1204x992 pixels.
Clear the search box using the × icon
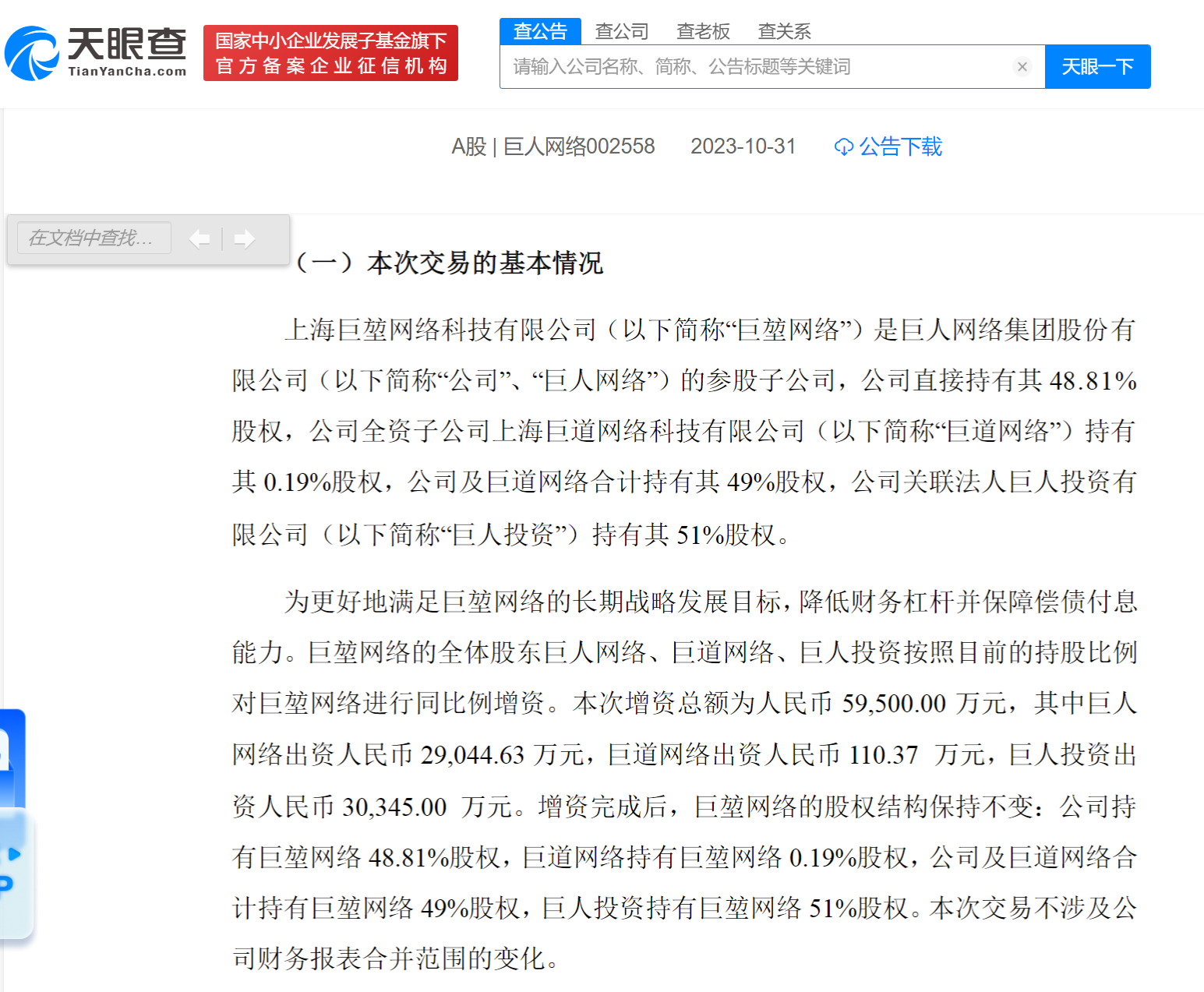click(x=1022, y=66)
